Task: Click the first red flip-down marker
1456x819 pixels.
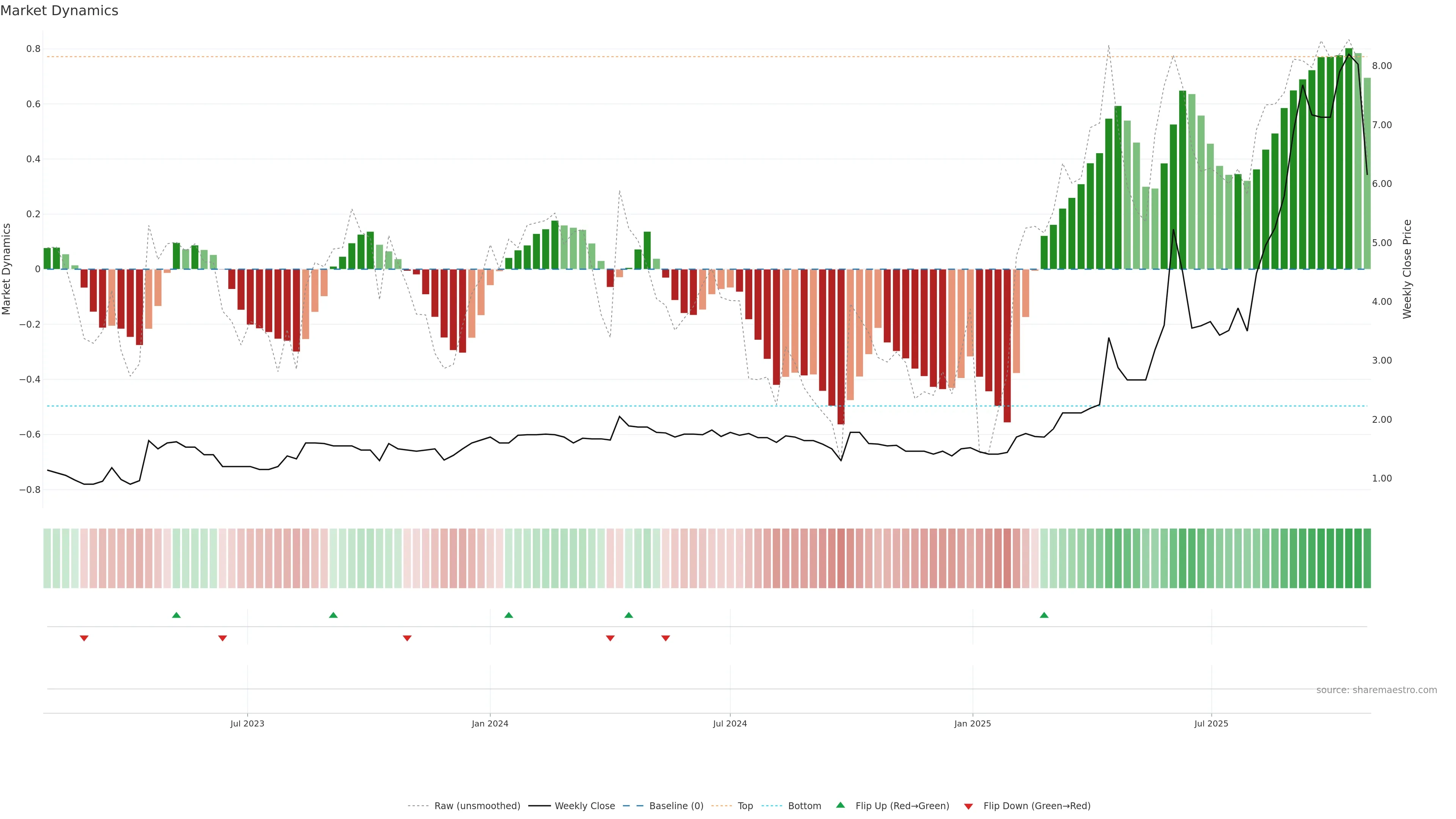Action: [84, 638]
